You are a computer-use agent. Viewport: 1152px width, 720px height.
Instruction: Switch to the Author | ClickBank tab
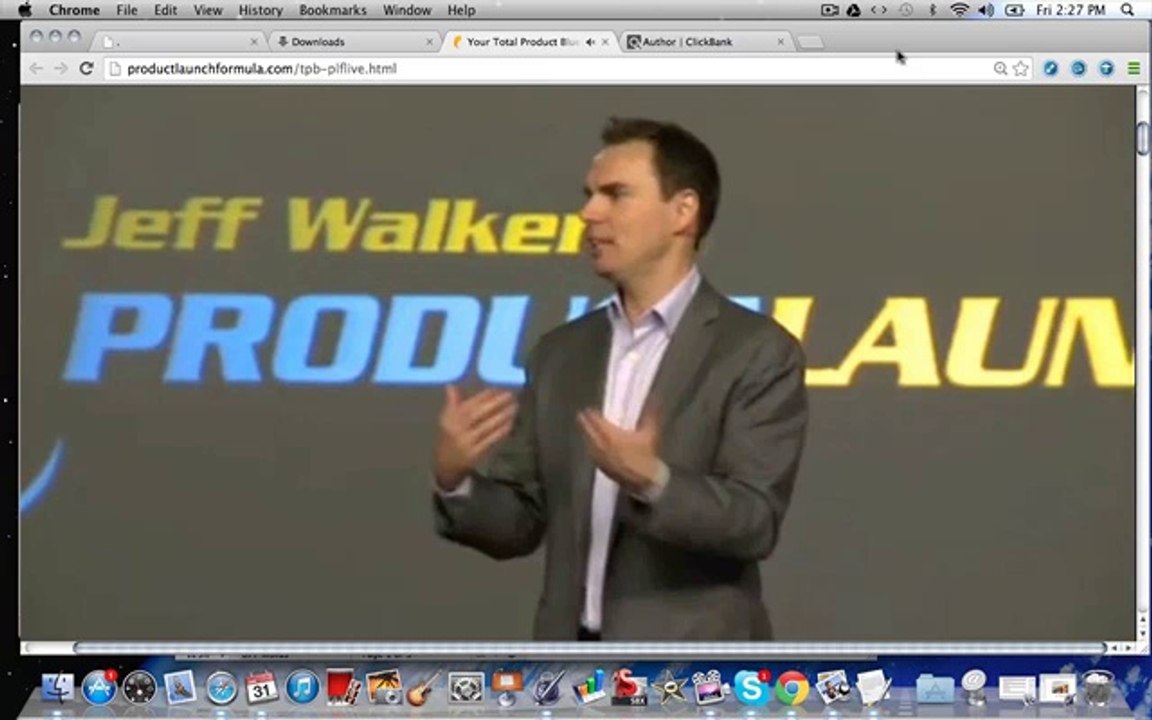[x=705, y=42]
